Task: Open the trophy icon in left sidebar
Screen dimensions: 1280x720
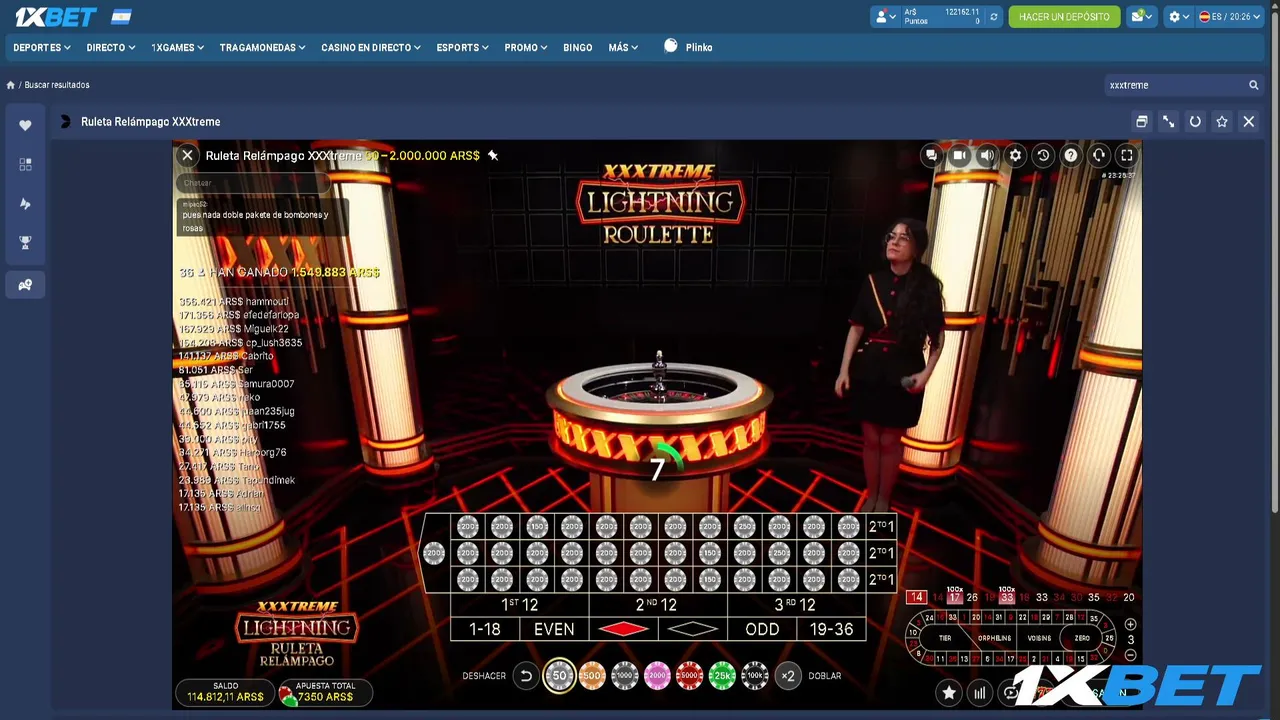Action: click(x=25, y=243)
